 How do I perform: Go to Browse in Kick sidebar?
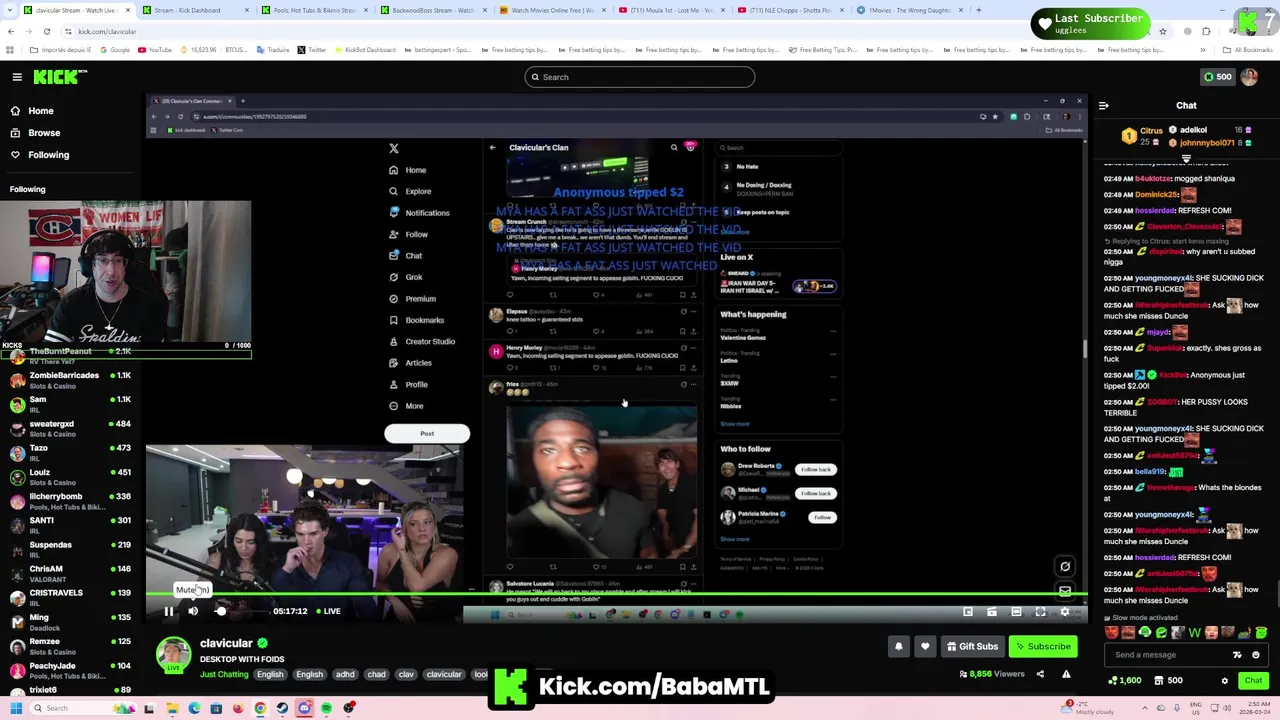(44, 133)
